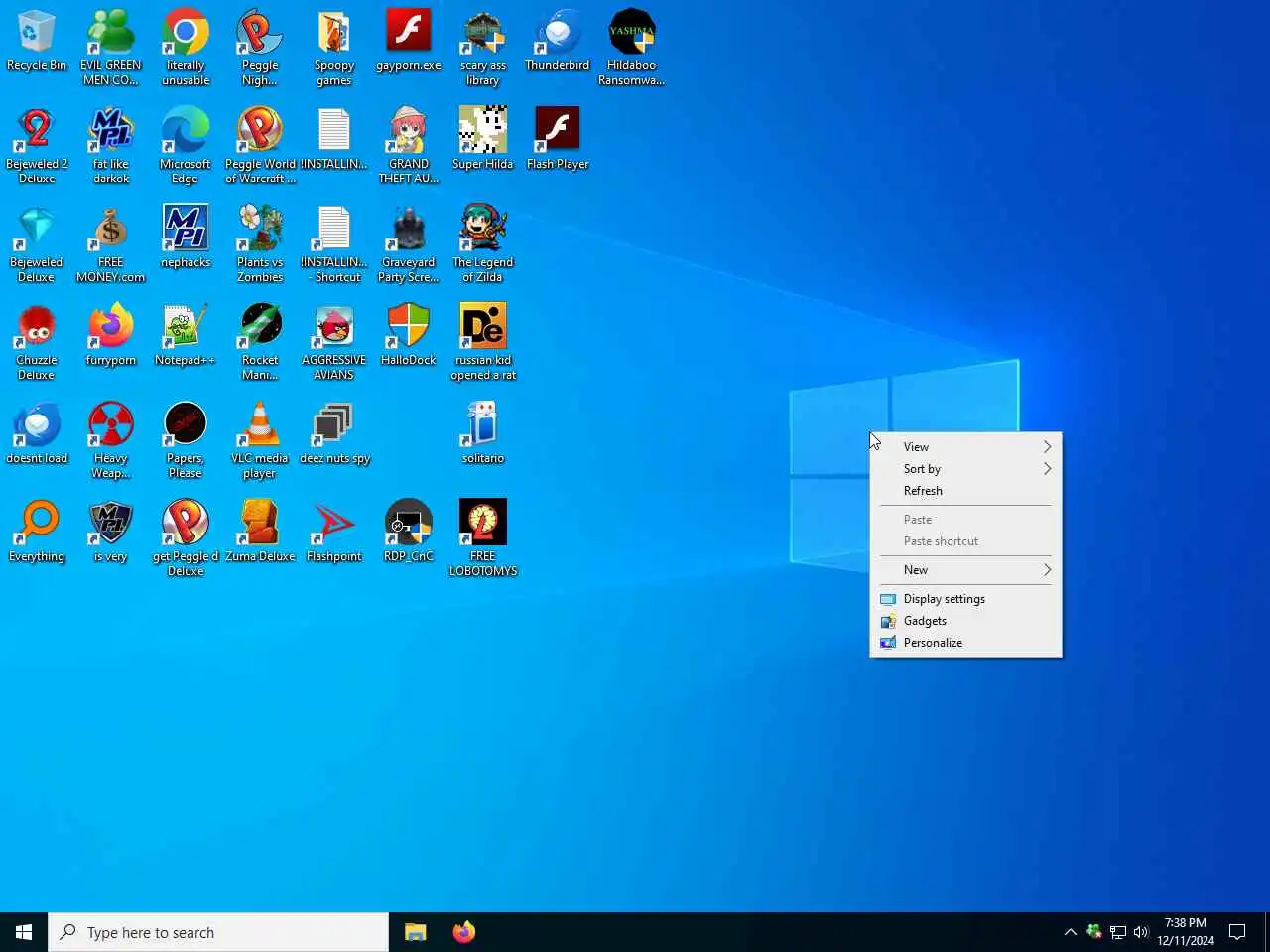Select the Plants vs Zombies icon
The height and width of the screenshot is (952, 1270).
click(x=260, y=244)
